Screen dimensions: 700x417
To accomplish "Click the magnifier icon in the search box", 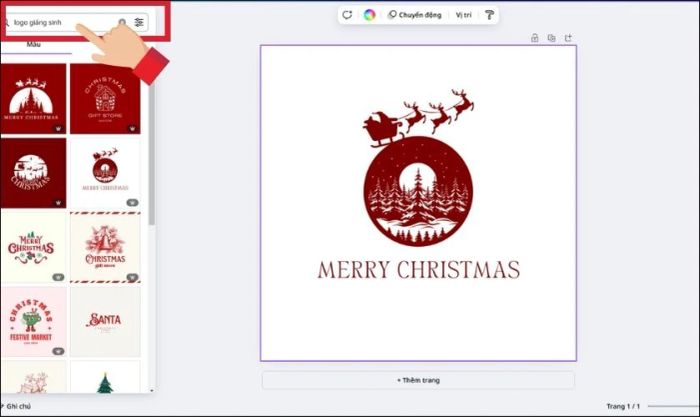I will point(5,21).
